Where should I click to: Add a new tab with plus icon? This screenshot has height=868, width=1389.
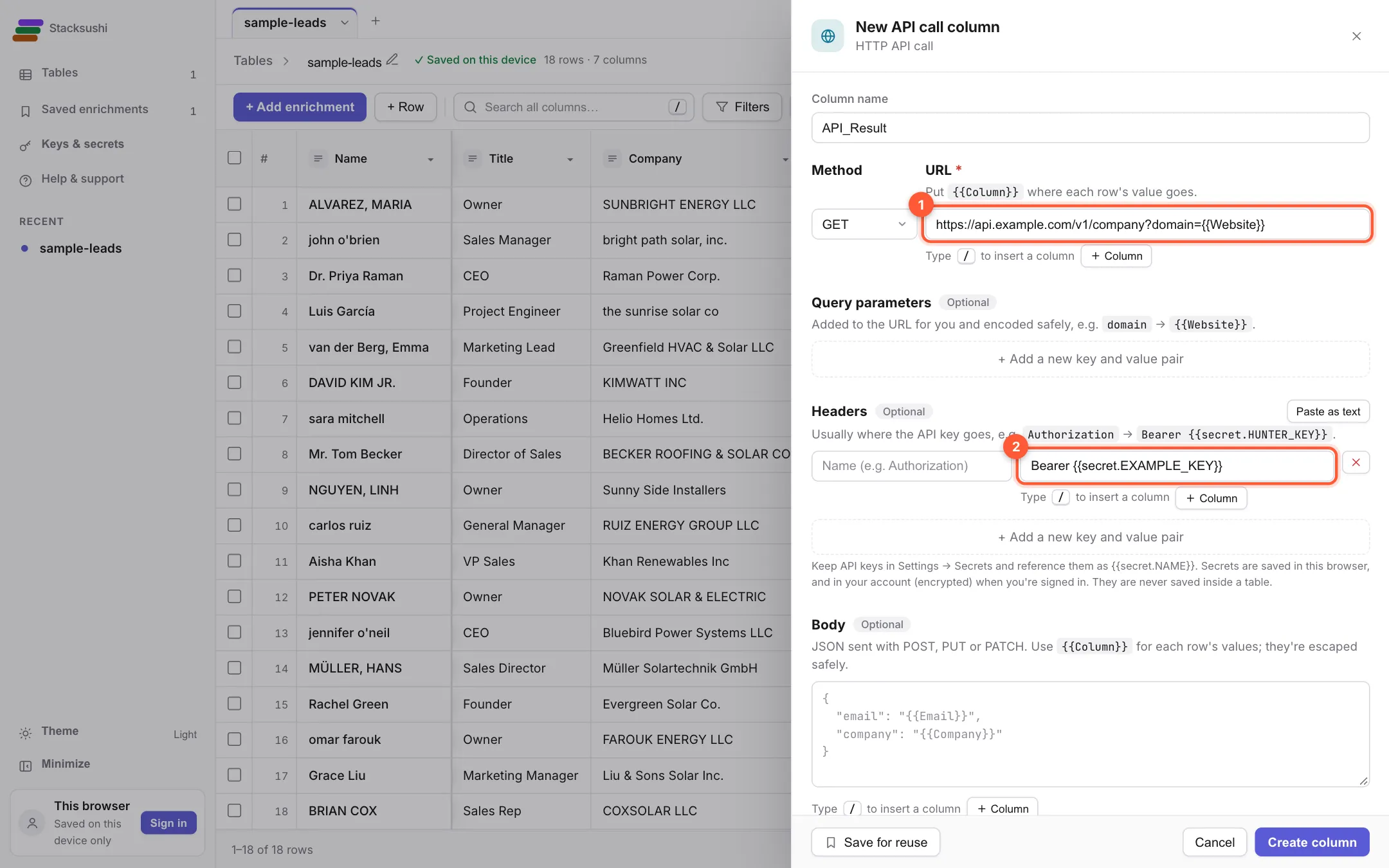click(376, 21)
